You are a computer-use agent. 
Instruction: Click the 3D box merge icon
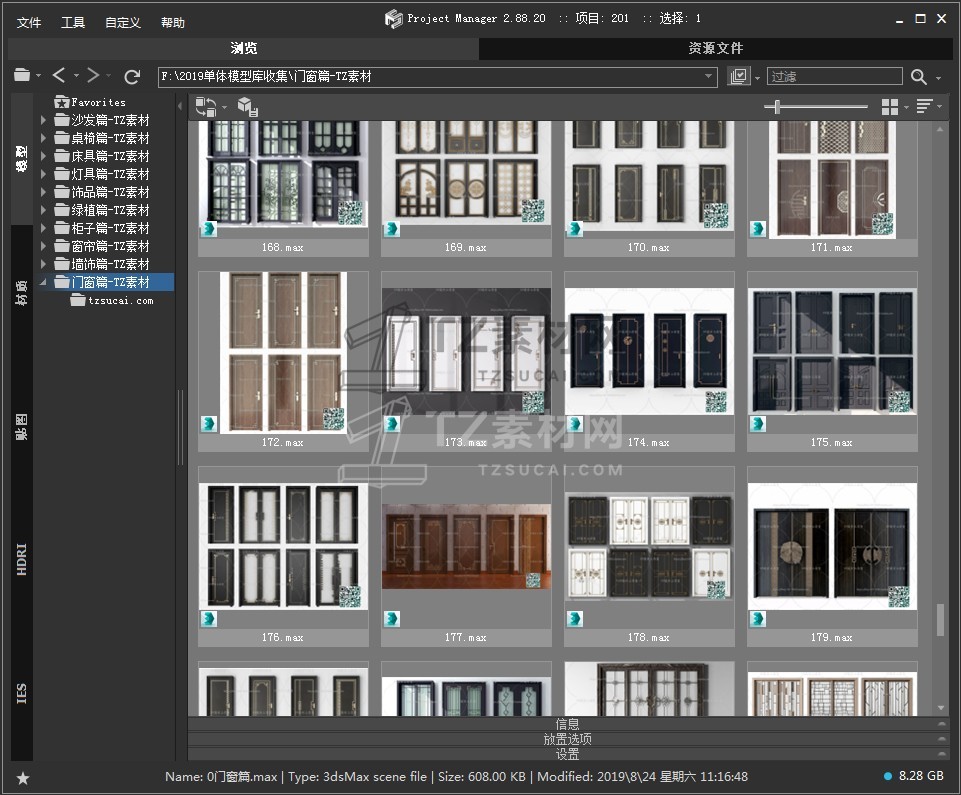coord(246,106)
